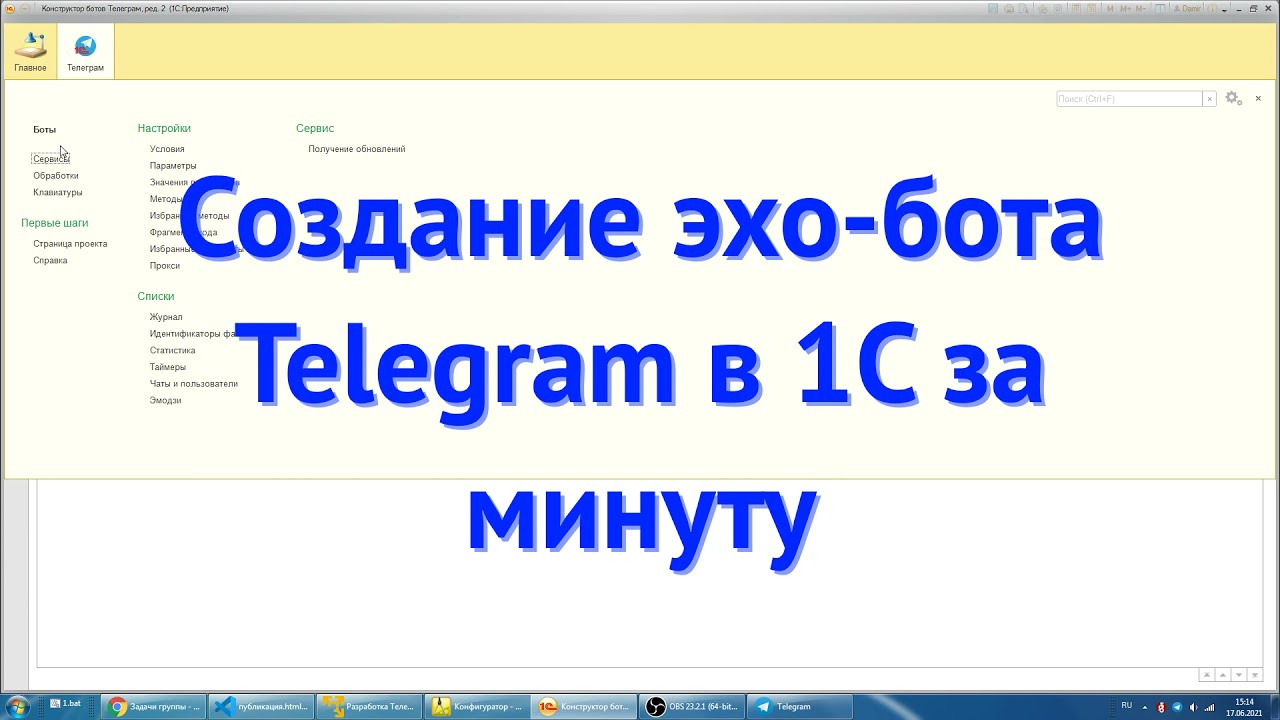Switch to Разработка Теле... taskbar window
1280x720 pixels.
tap(369, 707)
